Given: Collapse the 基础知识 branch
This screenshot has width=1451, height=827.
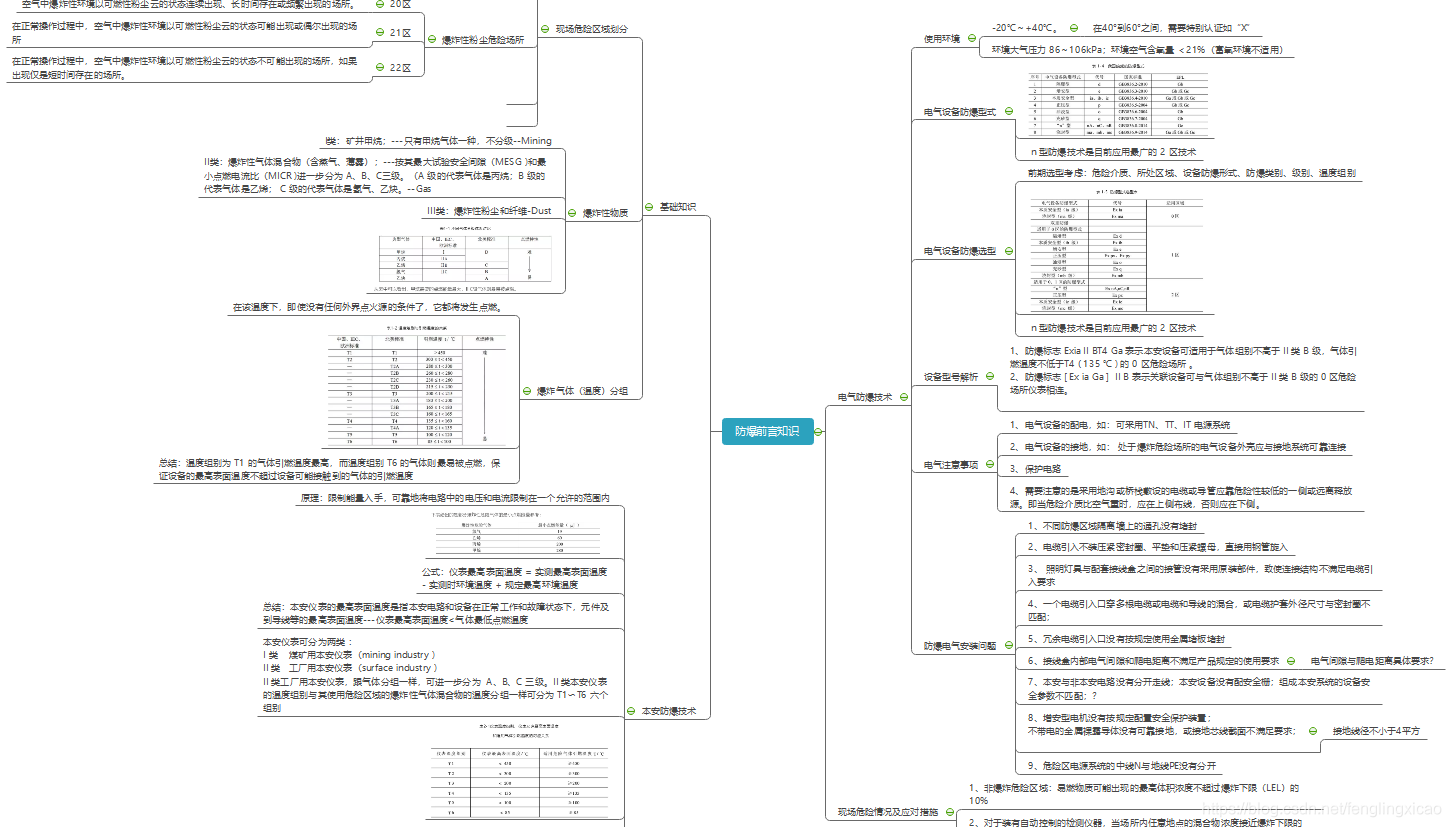Looking at the screenshot, I should (649, 207).
